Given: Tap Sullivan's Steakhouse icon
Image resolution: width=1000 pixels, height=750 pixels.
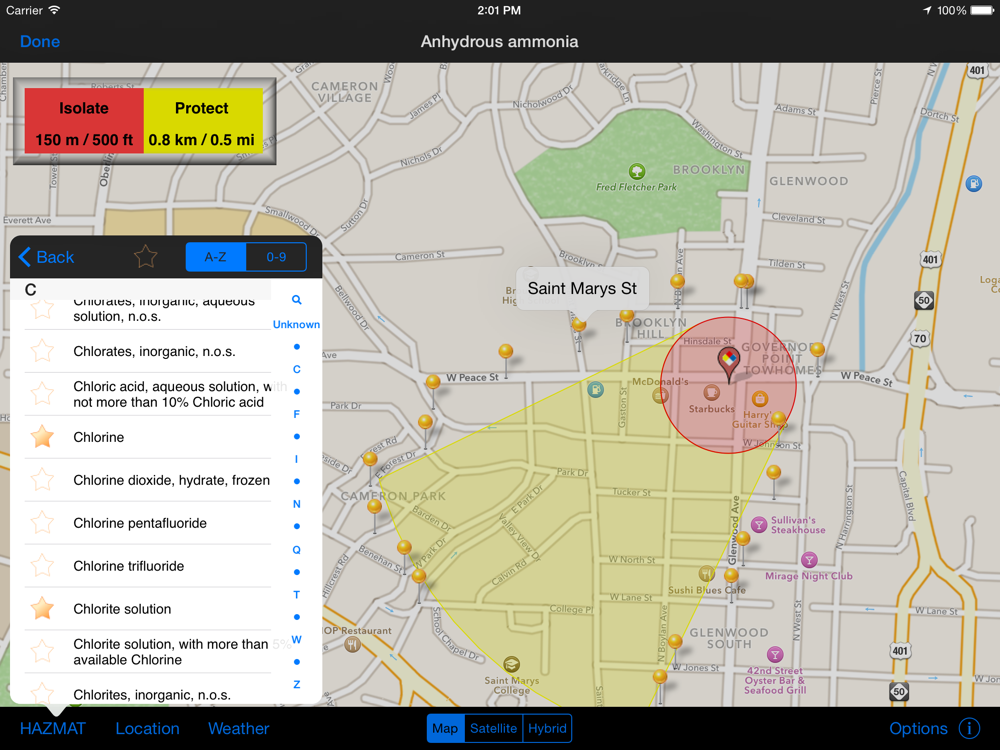Looking at the screenshot, I should tap(758, 525).
